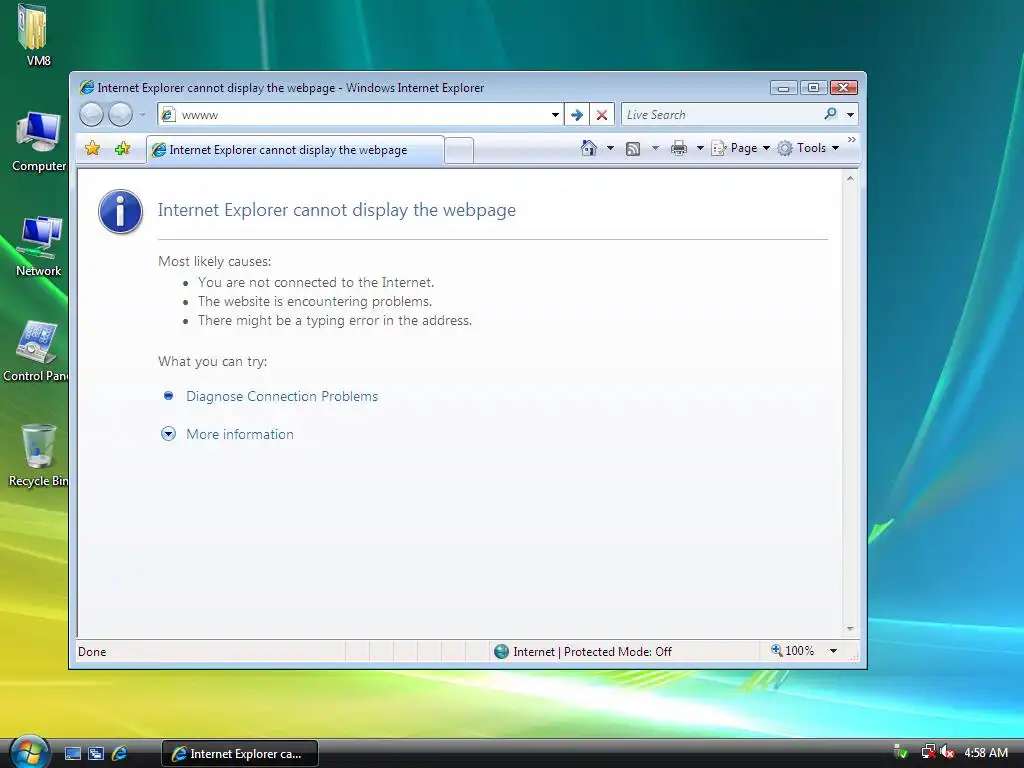Expand the address bar history dropdown

[x=555, y=115]
